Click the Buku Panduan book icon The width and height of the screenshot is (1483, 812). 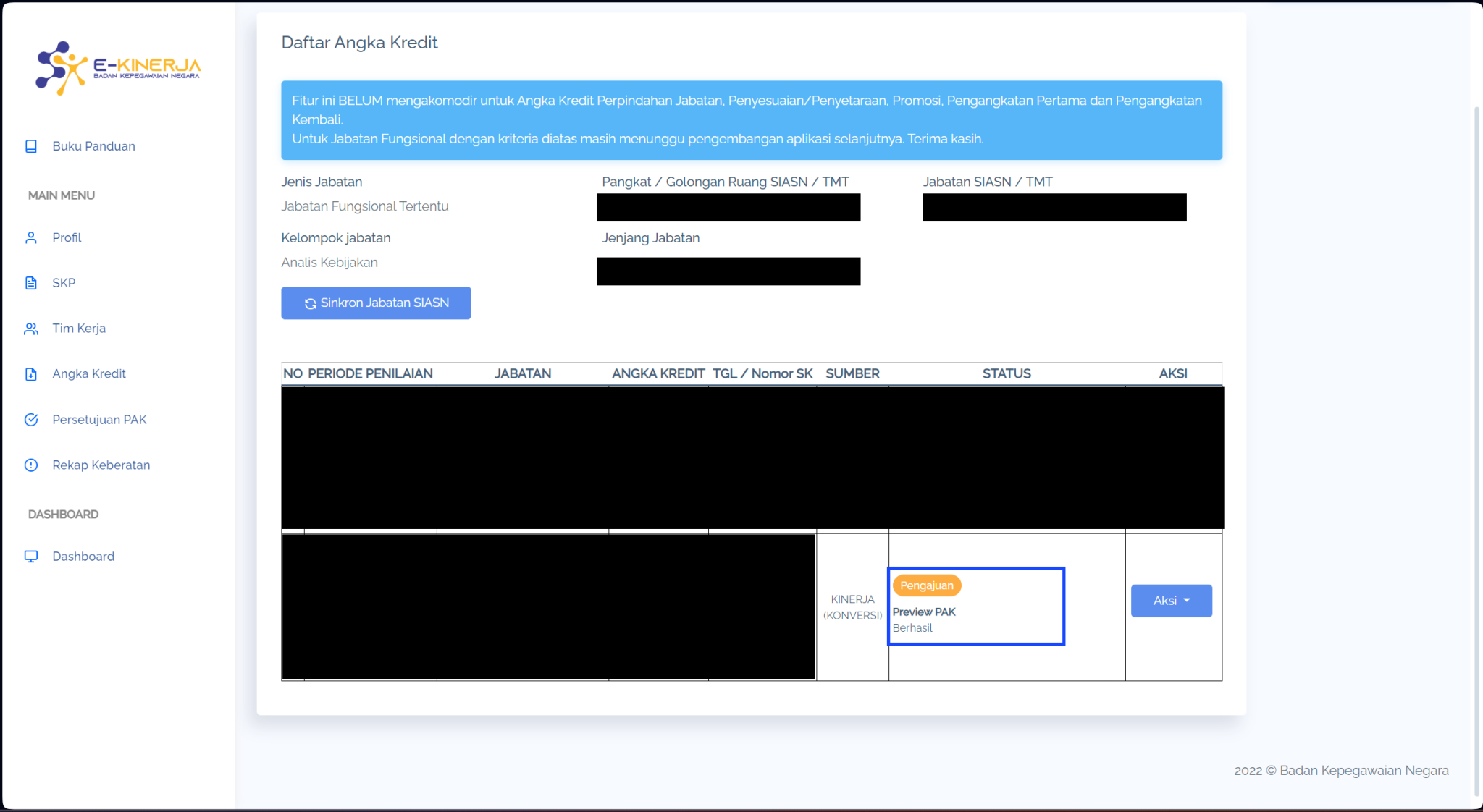coord(31,146)
